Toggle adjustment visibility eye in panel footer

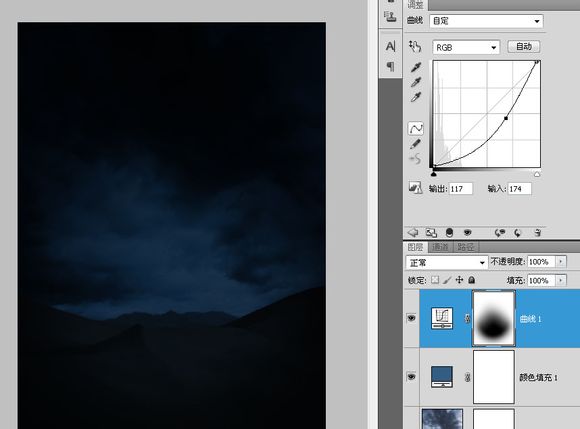pyautogui.click(x=468, y=233)
